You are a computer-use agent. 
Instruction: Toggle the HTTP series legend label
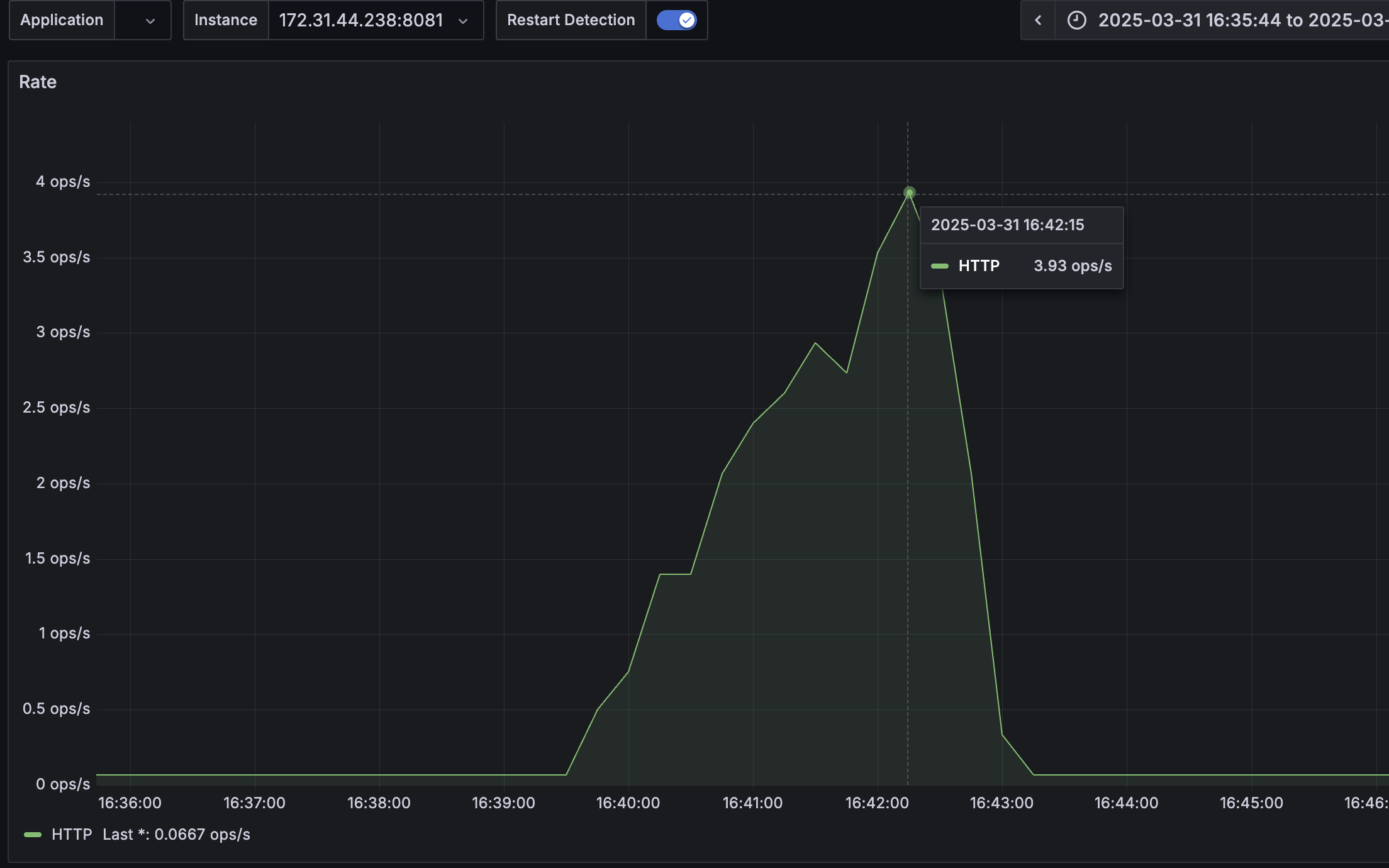coord(72,835)
